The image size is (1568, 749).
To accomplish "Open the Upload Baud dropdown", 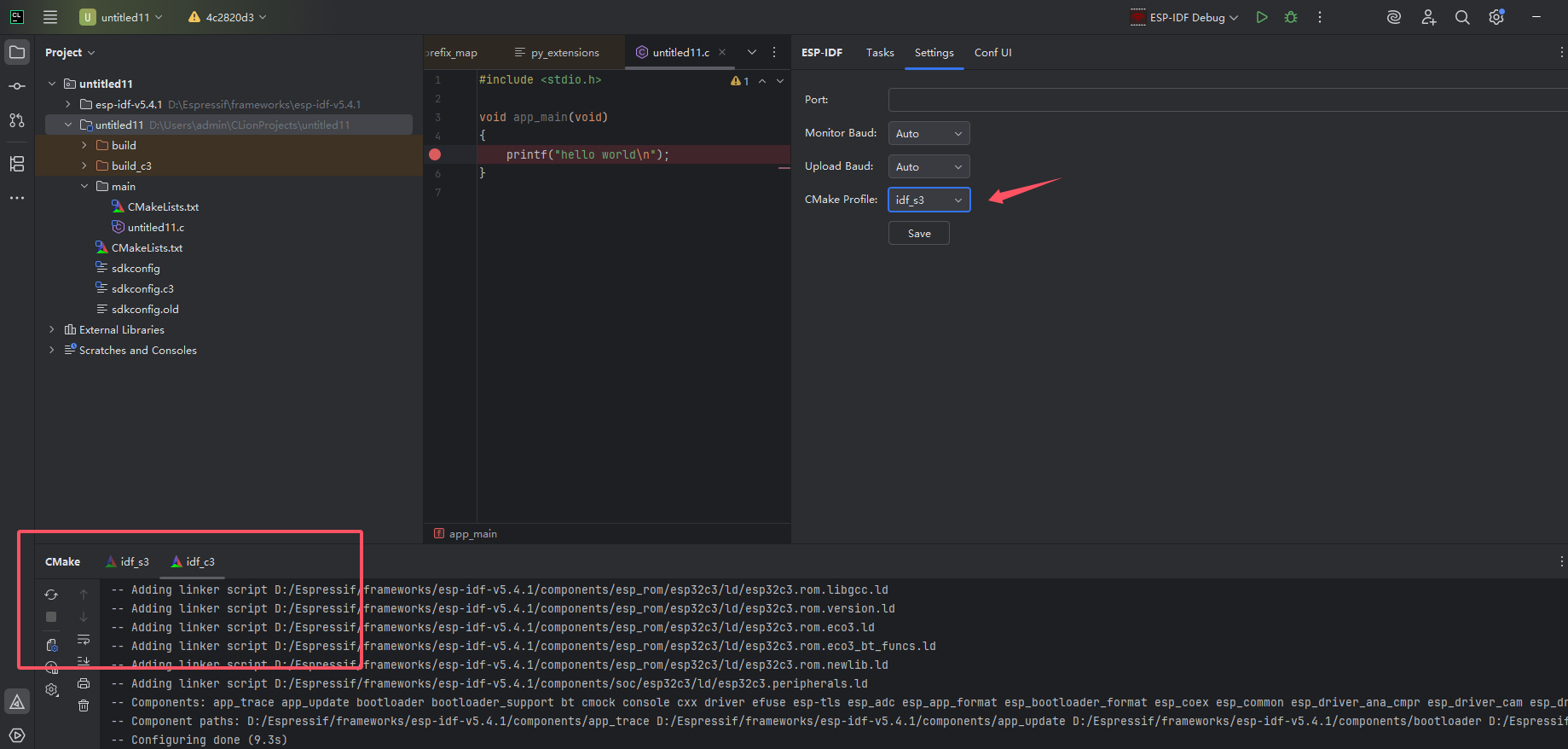I will [929, 166].
